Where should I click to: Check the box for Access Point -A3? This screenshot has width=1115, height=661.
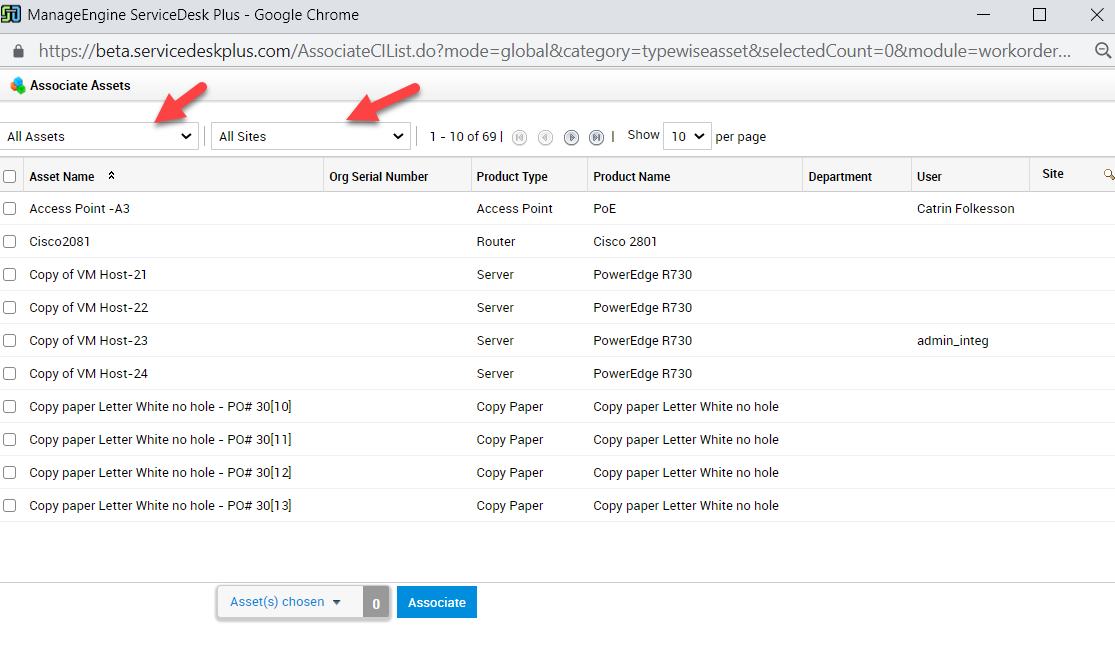pyautogui.click(x=9, y=208)
